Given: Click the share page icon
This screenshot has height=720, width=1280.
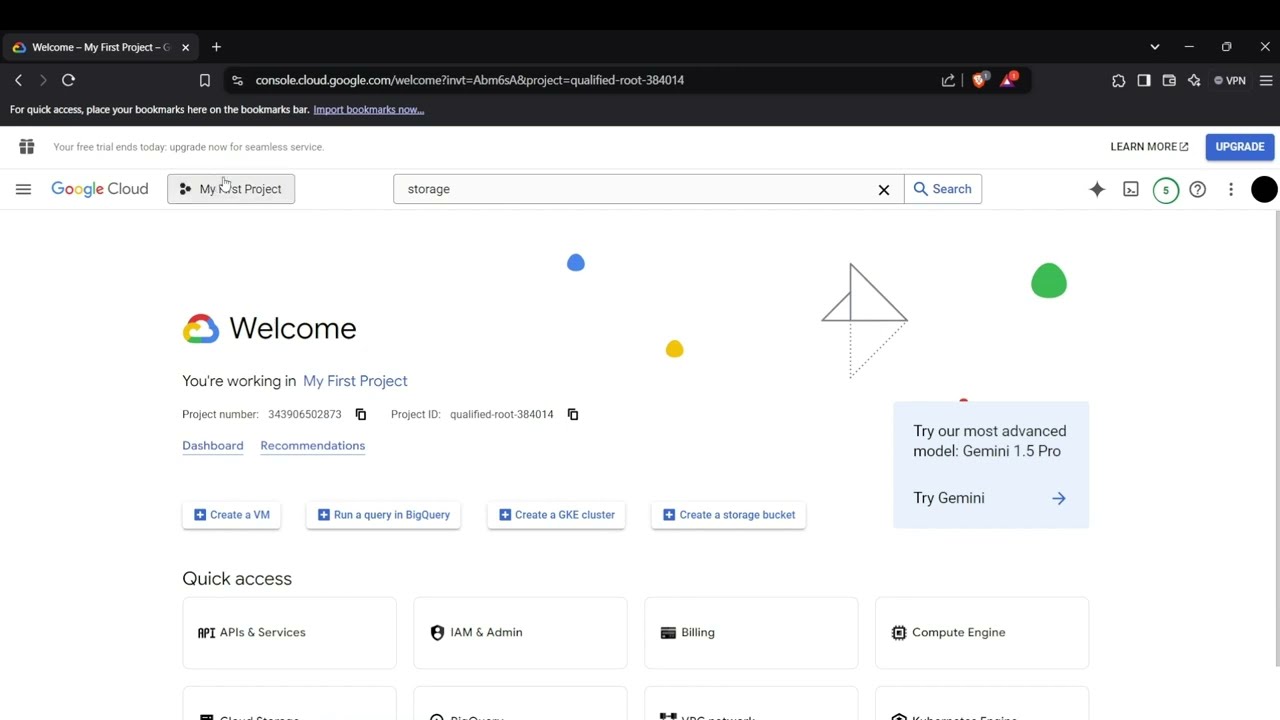Looking at the screenshot, I should tap(948, 80).
